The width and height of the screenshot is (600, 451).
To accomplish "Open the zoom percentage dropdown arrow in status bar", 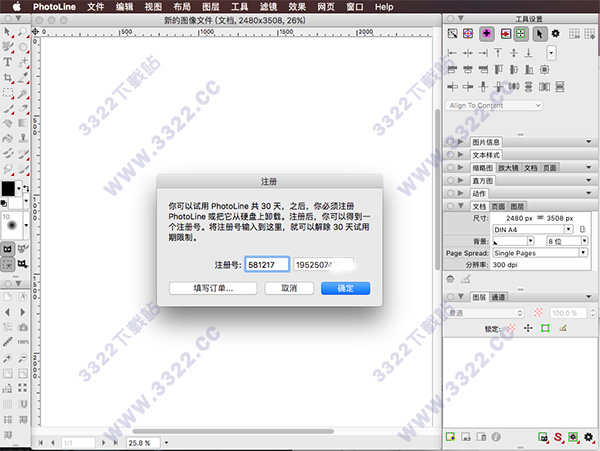I will point(166,443).
